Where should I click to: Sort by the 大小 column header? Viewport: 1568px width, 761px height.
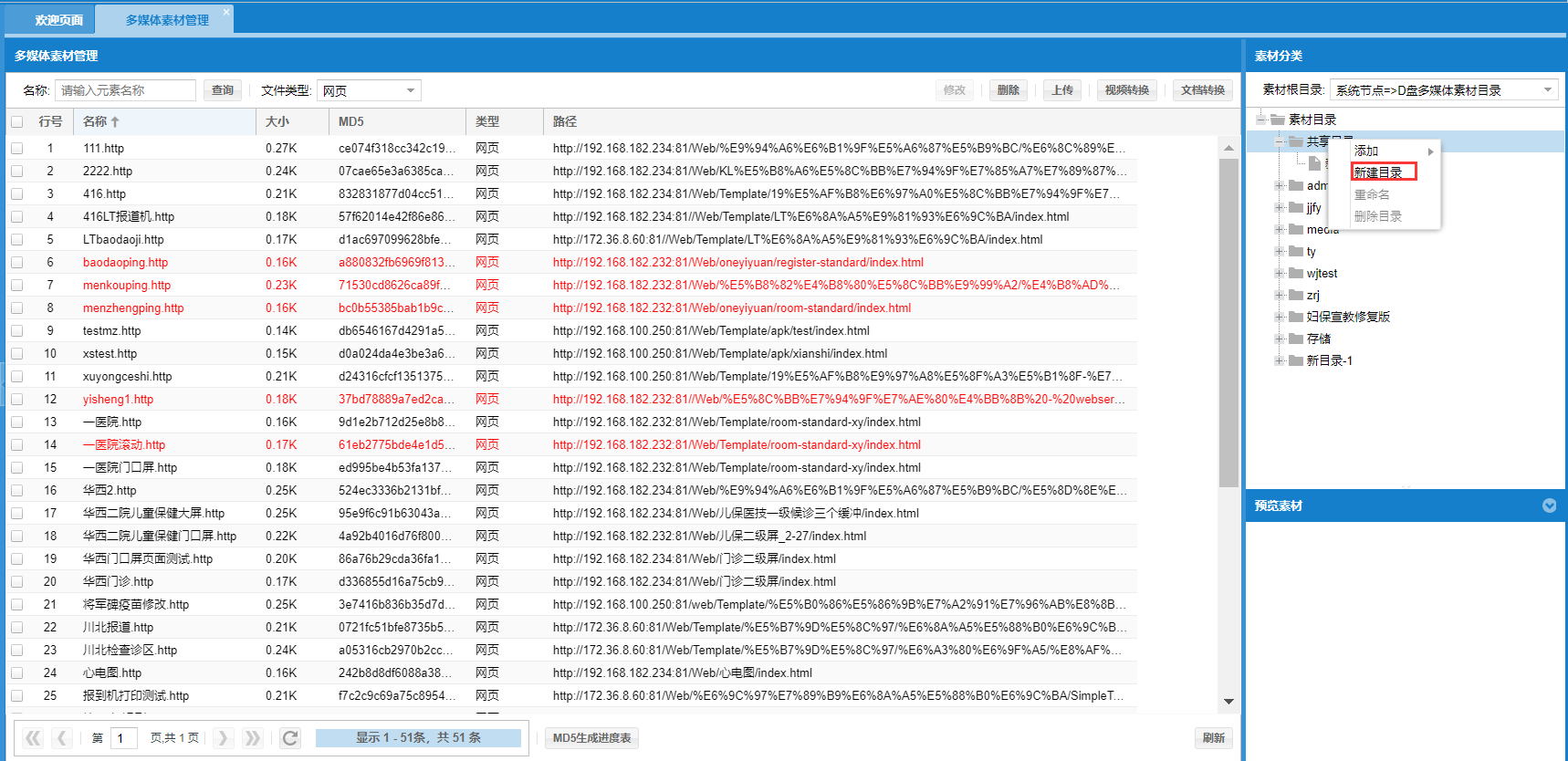(x=292, y=121)
